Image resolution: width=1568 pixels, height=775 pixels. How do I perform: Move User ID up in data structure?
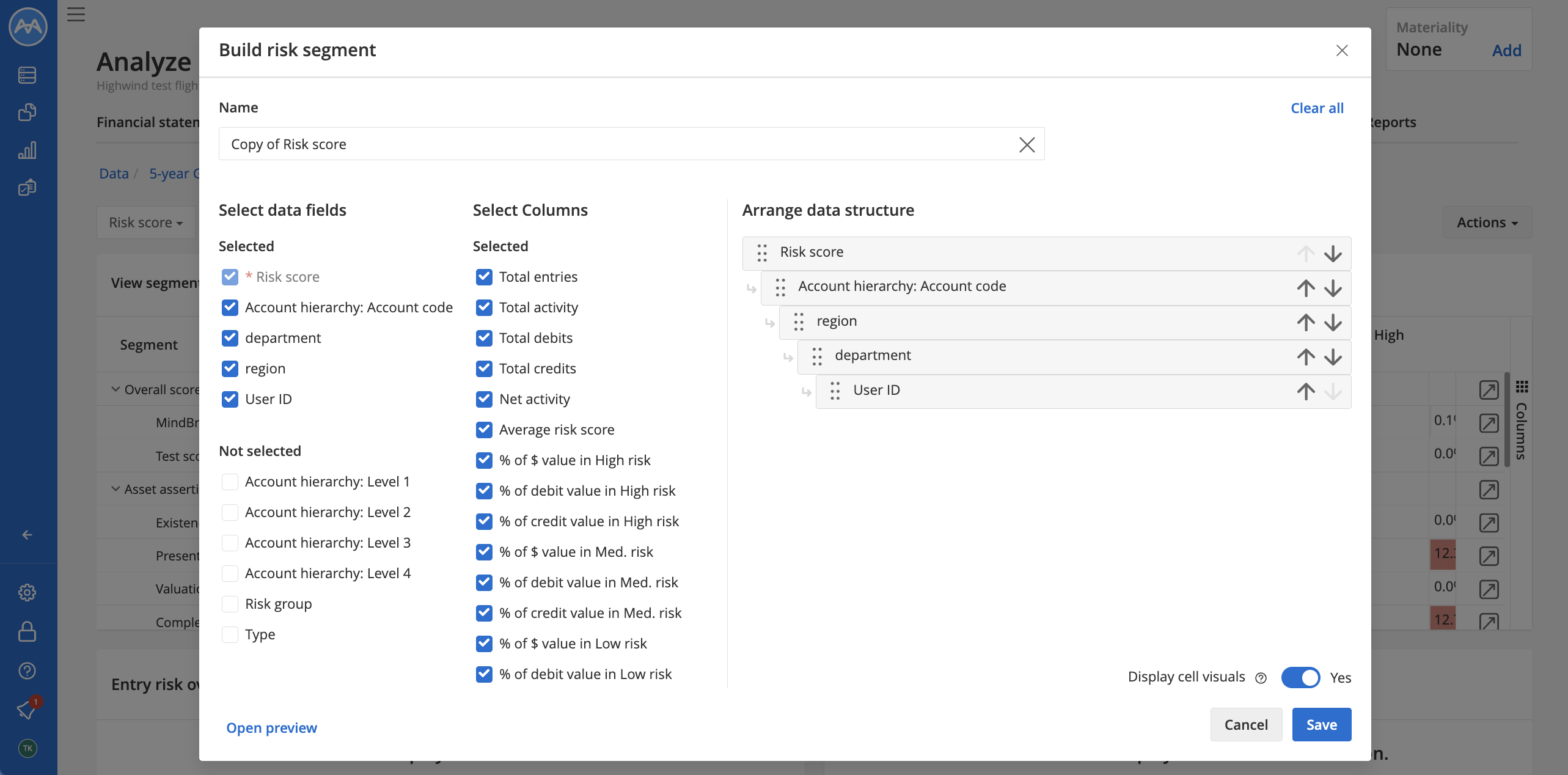coord(1306,391)
